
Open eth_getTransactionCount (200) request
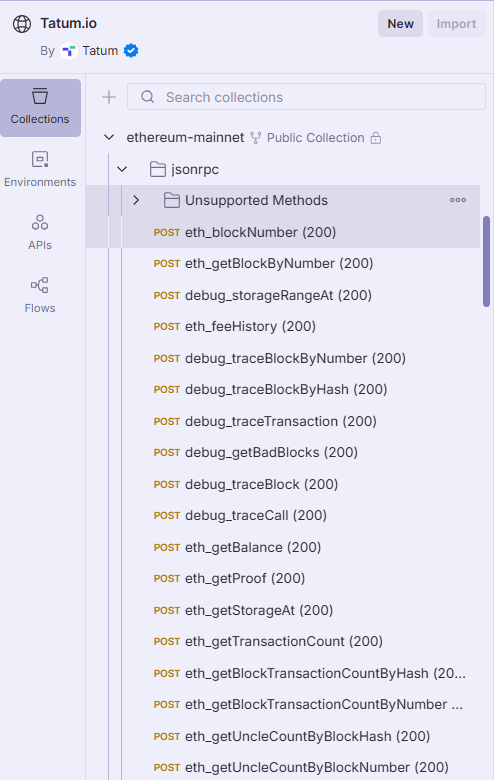click(283, 642)
